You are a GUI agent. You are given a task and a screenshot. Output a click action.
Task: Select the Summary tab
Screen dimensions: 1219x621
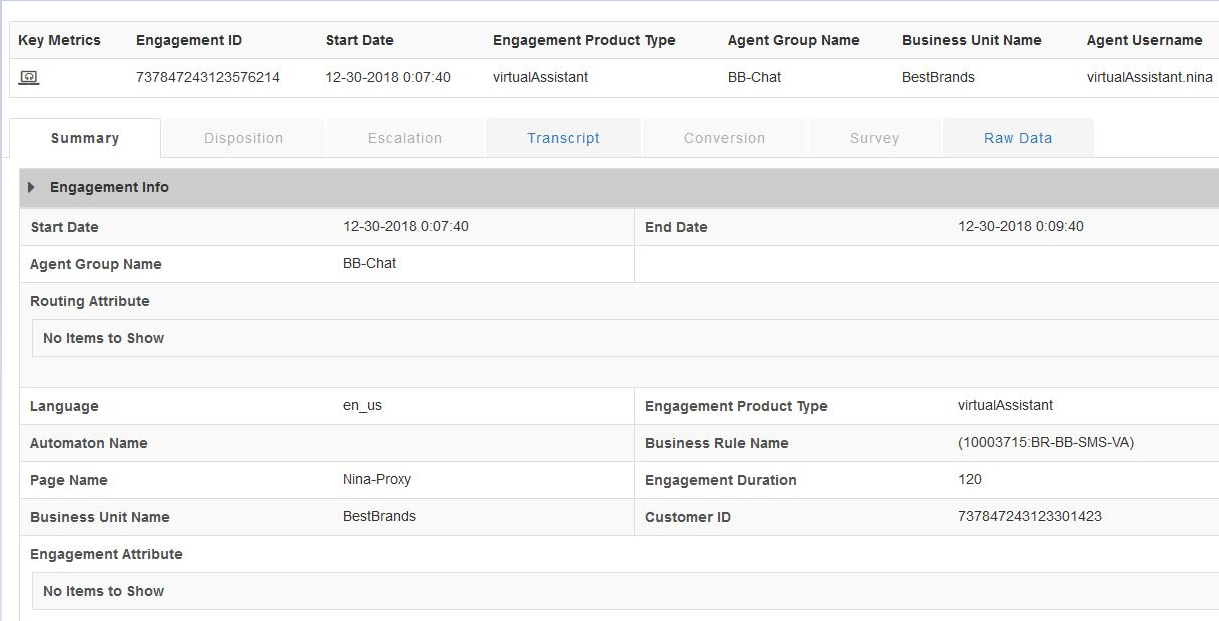(x=85, y=138)
